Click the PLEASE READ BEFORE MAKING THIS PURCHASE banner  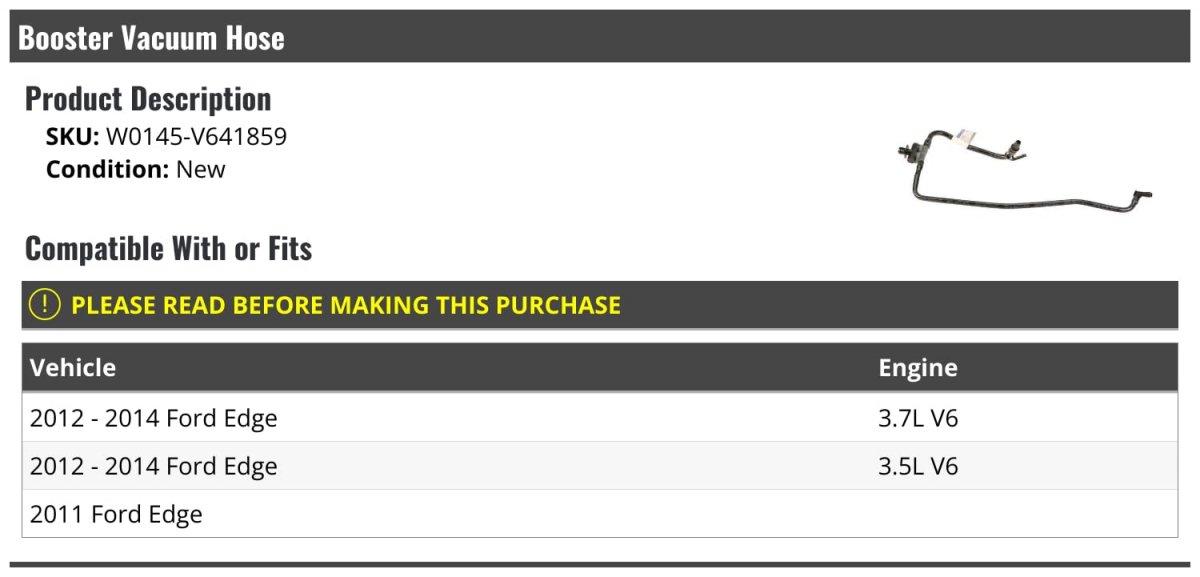tap(600, 305)
